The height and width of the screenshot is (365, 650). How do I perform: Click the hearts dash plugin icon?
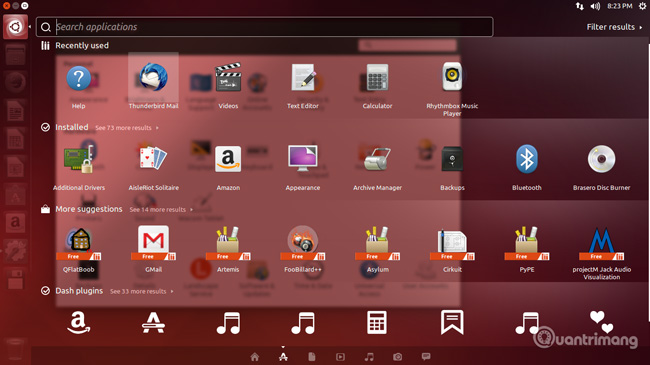click(601, 322)
